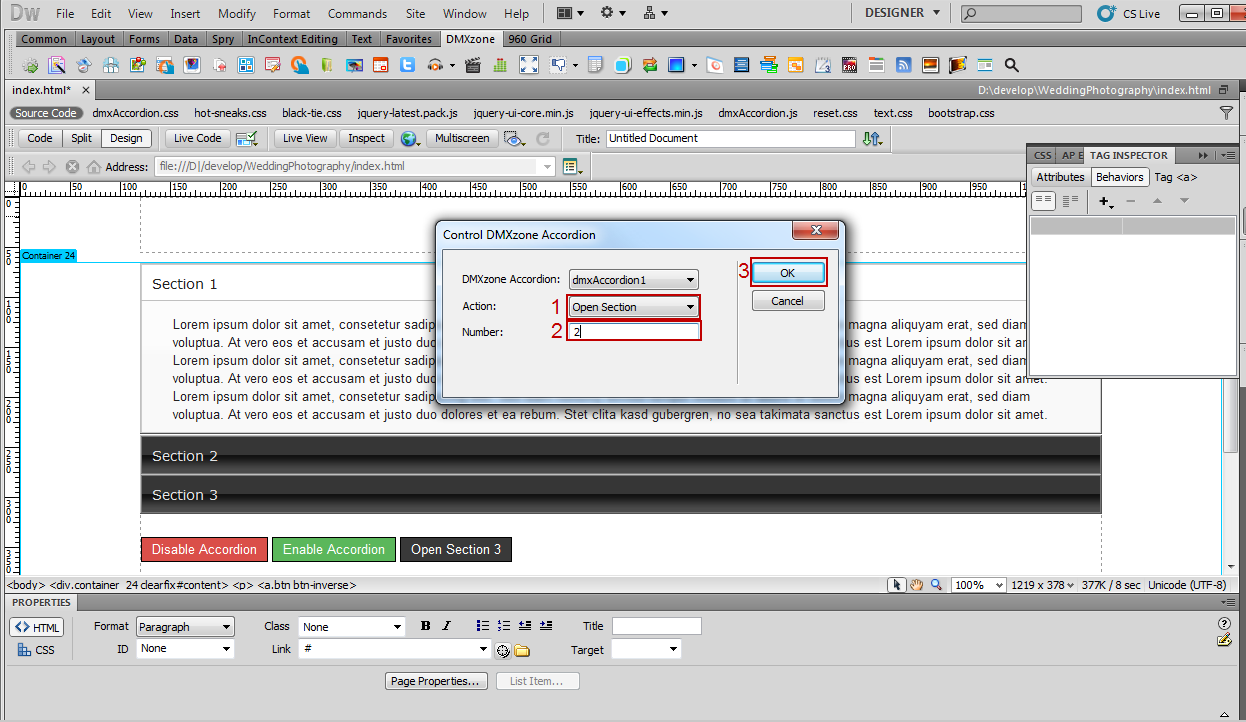The height and width of the screenshot is (722, 1246).
Task: Click the Number input field in dialog
Action: point(634,331)
